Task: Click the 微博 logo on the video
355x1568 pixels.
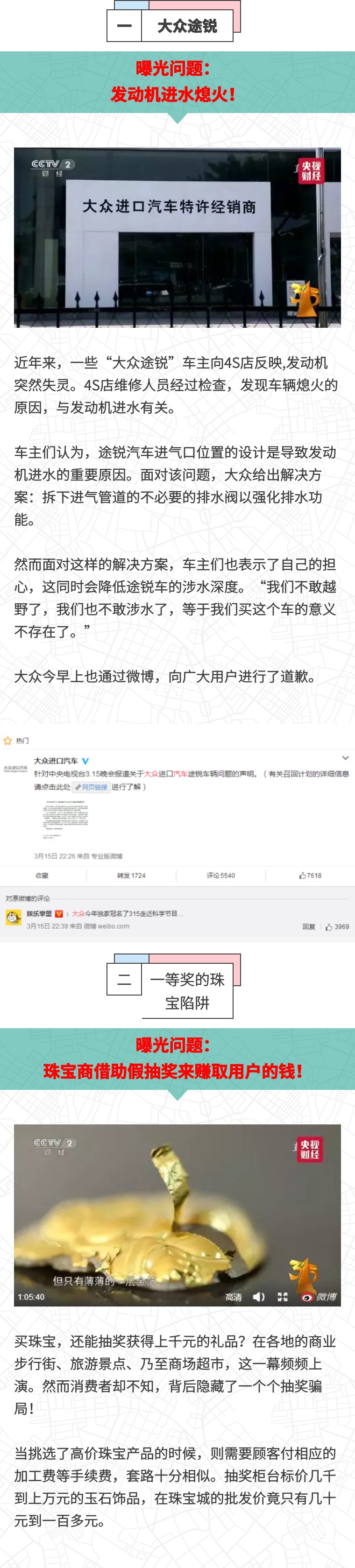Action: 319,1297
